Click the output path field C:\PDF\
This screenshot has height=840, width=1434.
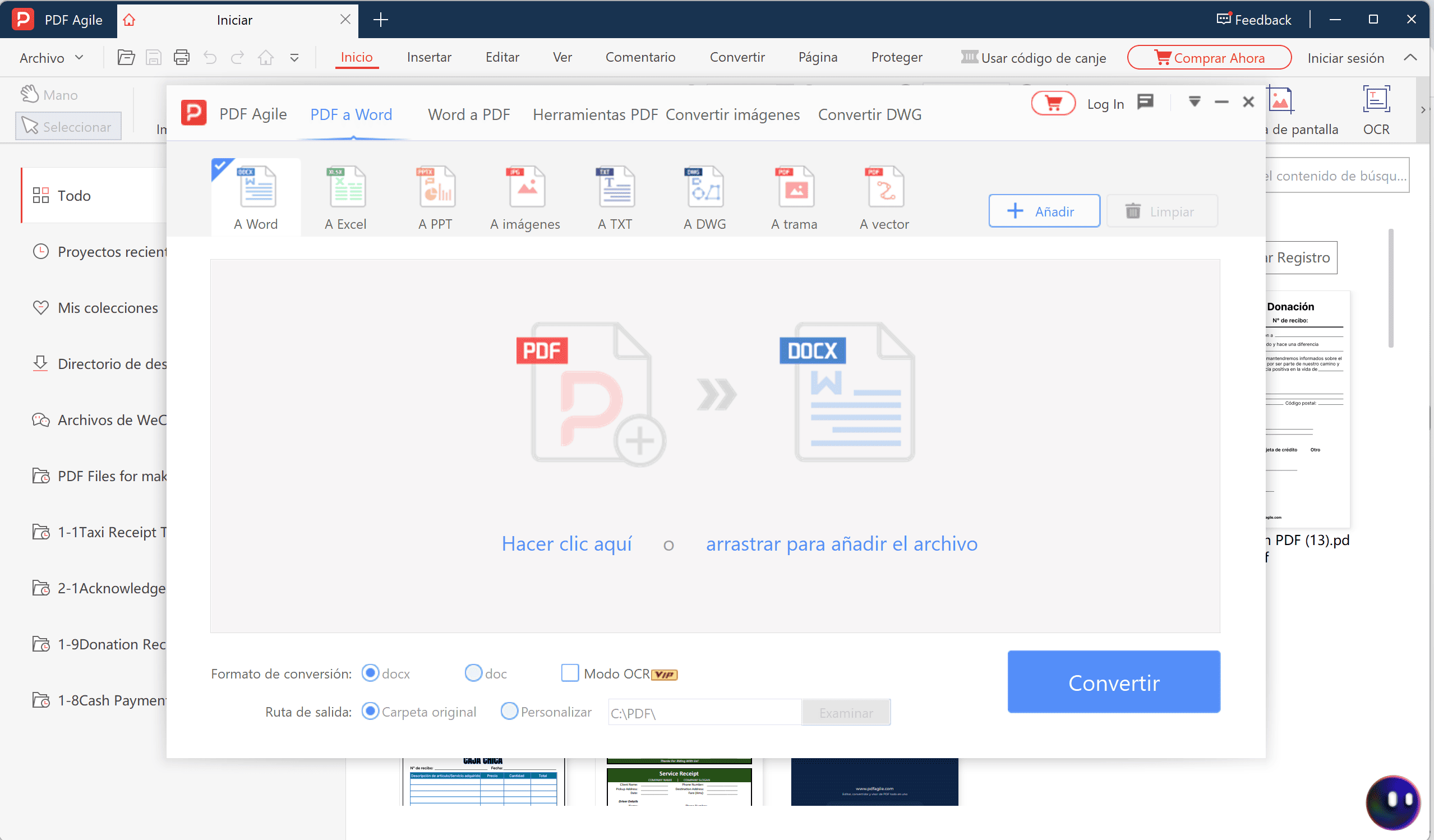(704, 713)
